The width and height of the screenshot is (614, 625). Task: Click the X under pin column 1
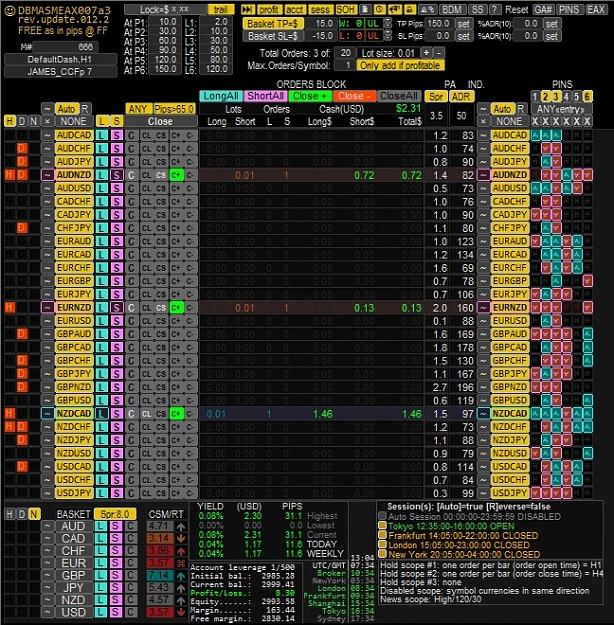535,121
